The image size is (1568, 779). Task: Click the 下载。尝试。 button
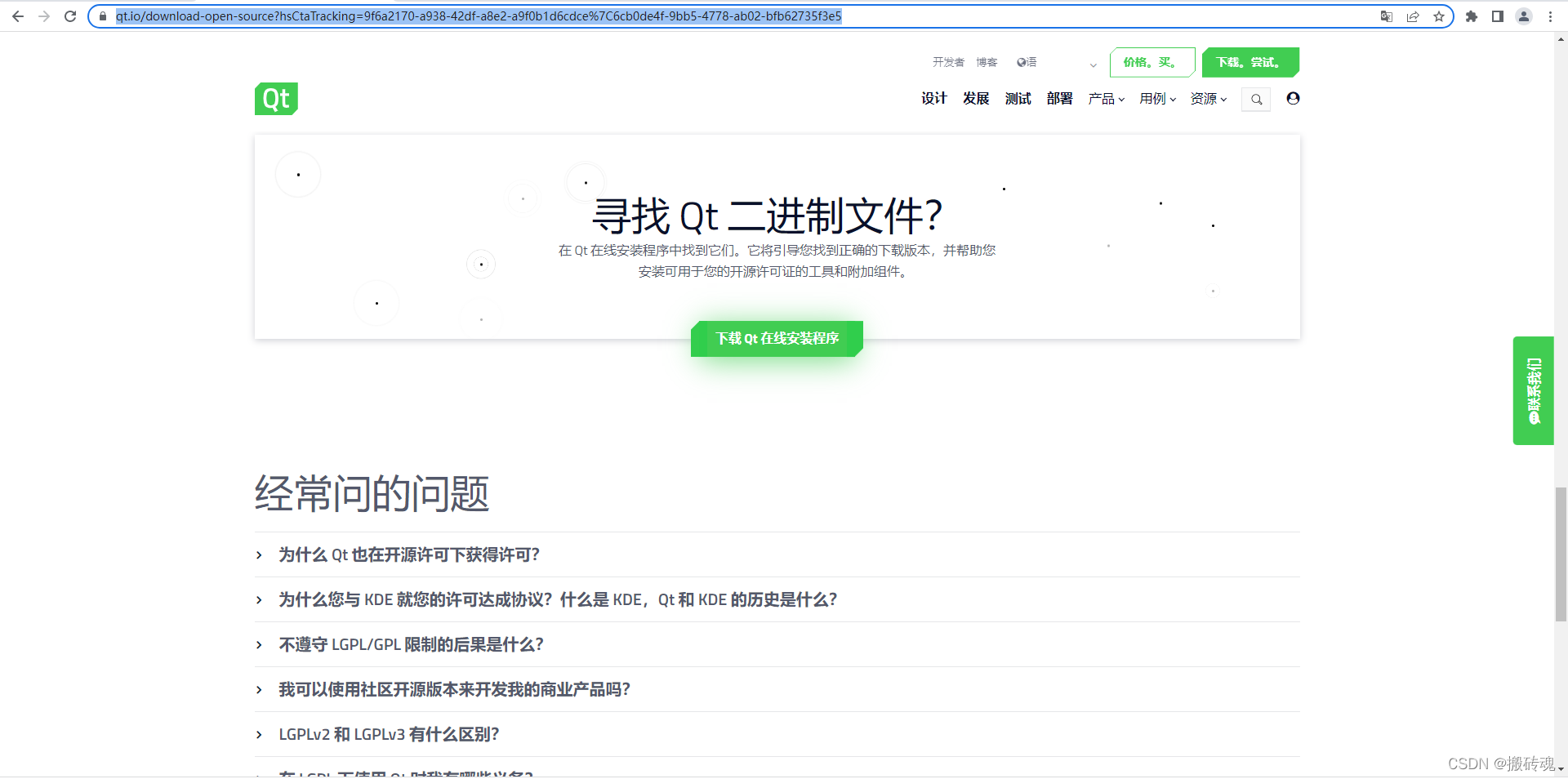pos(1250,62)
